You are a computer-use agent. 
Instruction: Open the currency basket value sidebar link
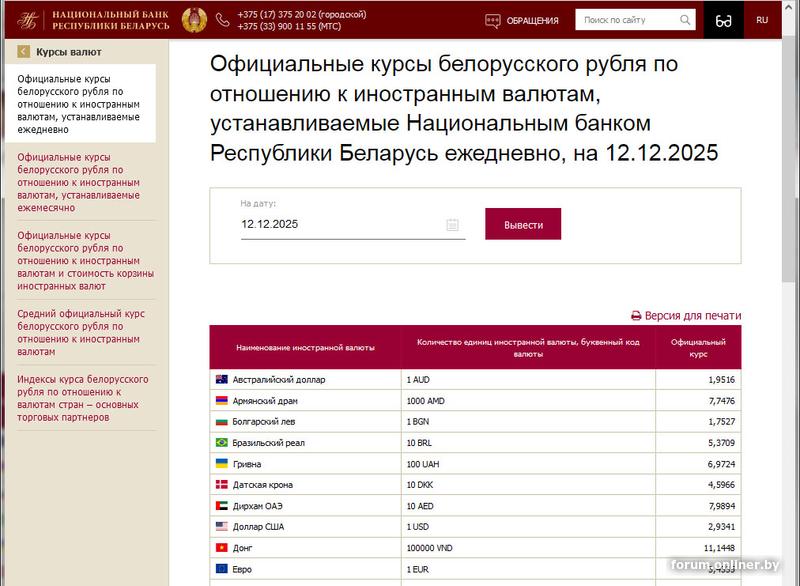click(85, 261)
